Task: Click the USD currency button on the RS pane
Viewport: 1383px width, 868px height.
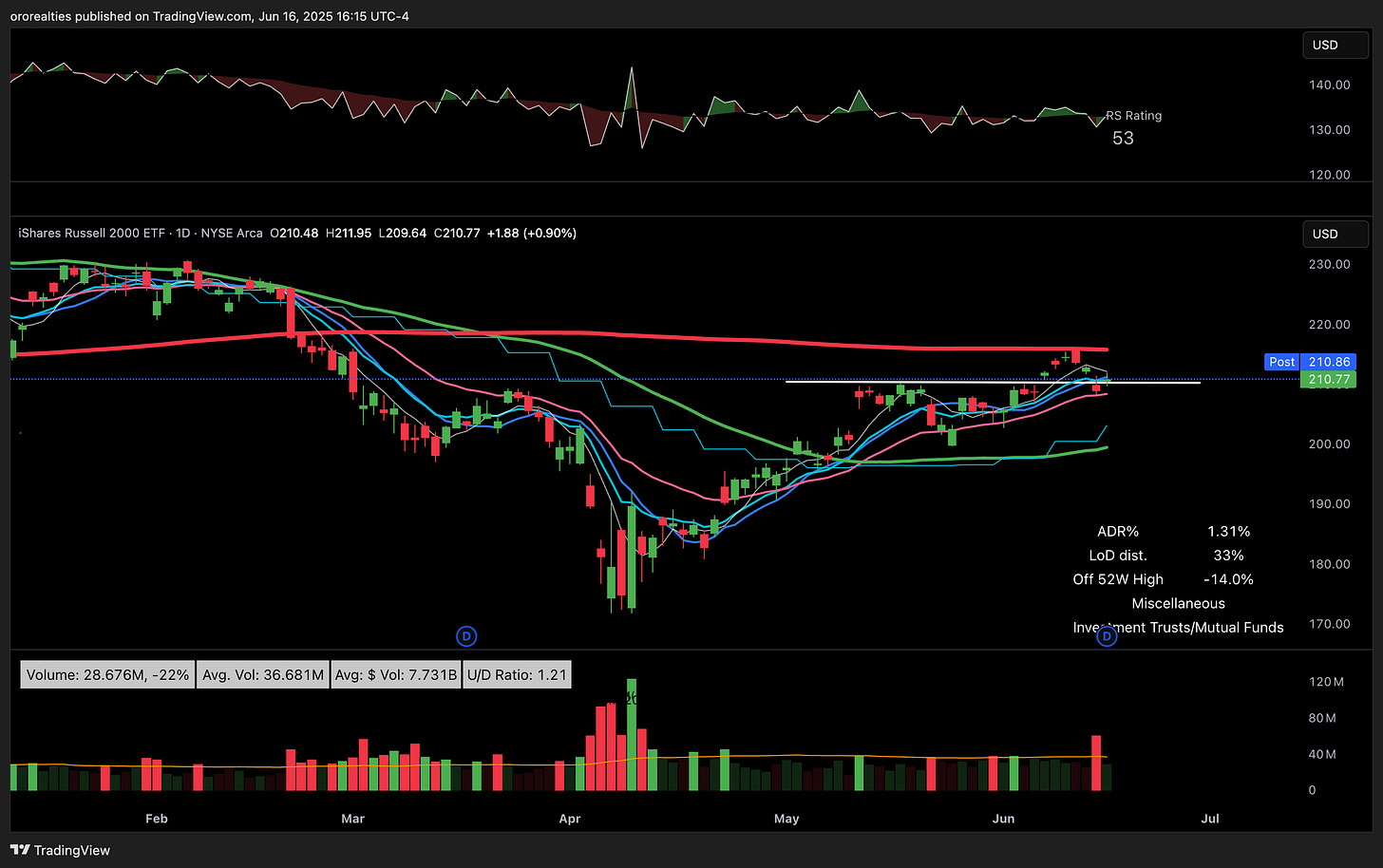Action: (x=1335, y=45)
